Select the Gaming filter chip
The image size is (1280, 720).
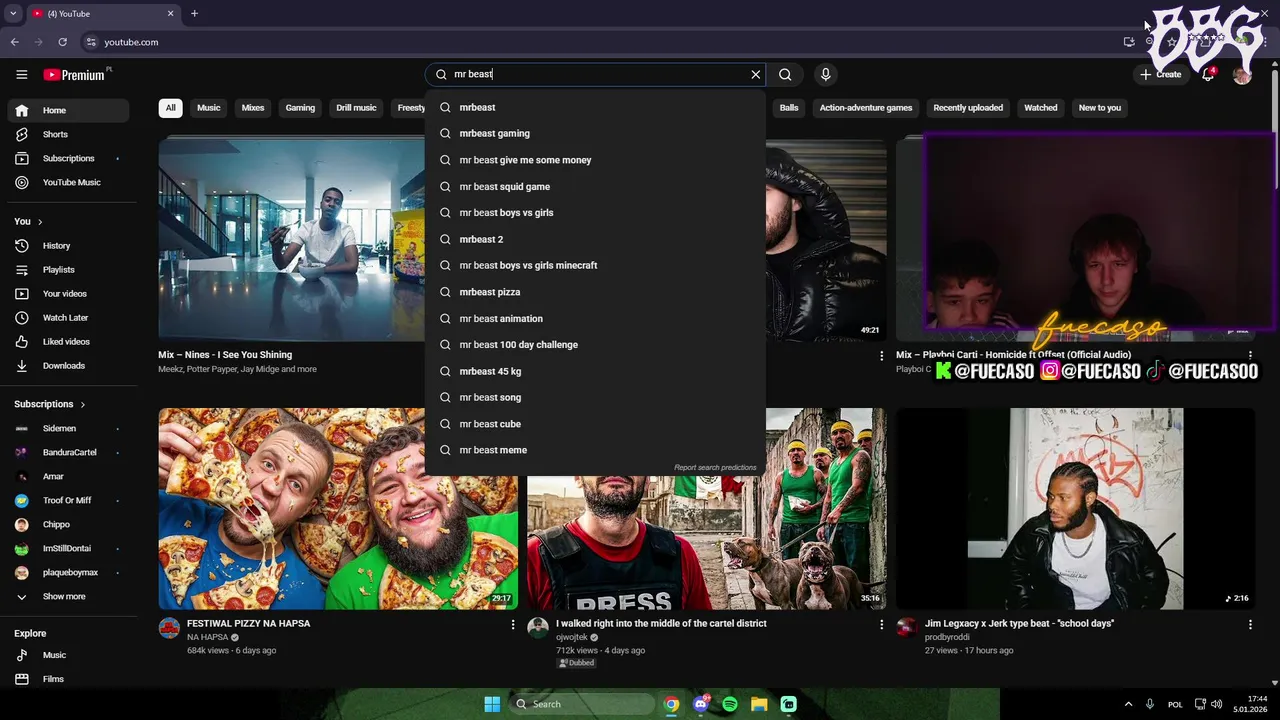tap(300, 108)
